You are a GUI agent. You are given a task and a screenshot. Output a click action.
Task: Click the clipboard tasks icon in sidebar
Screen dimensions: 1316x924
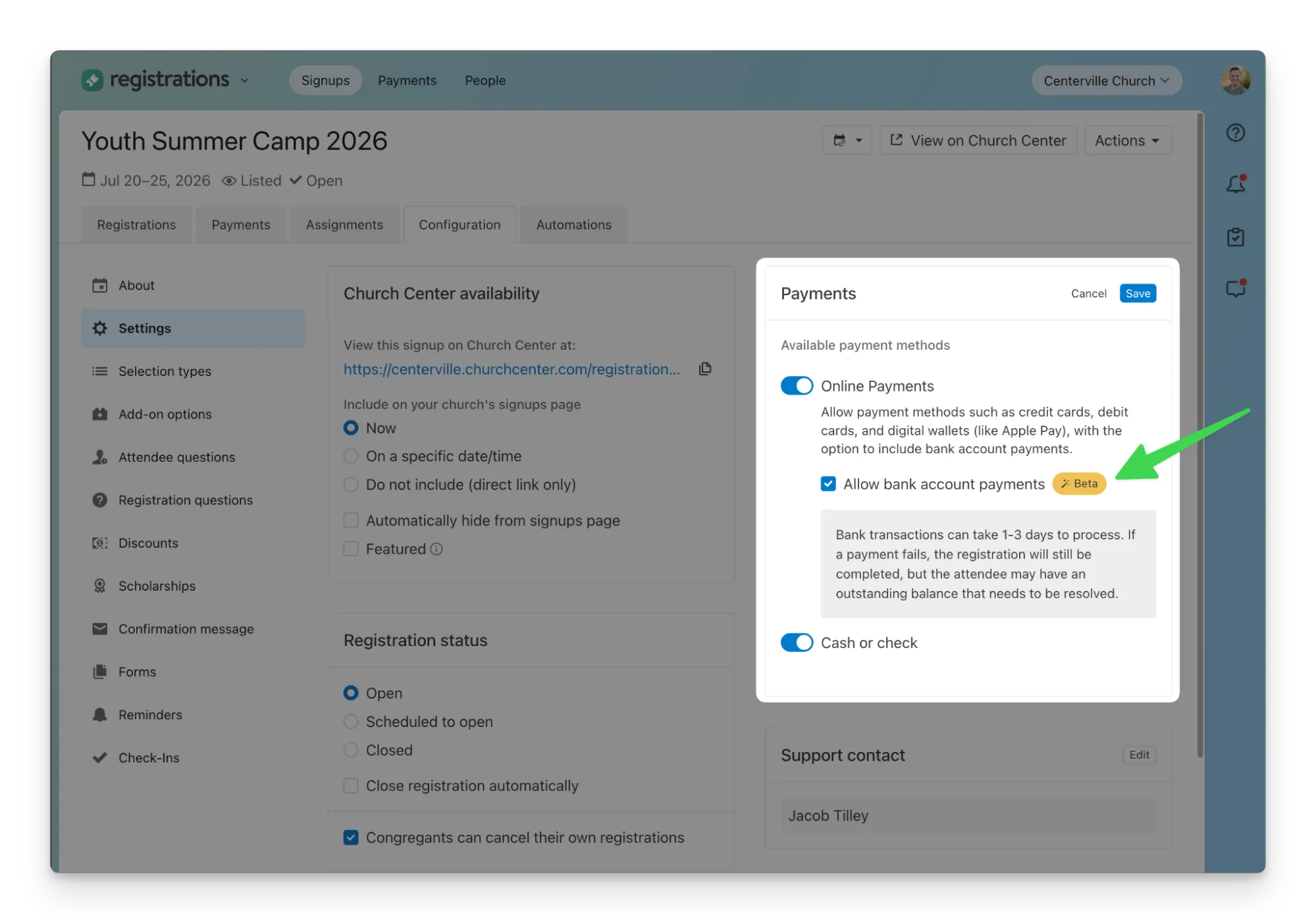[1235, 237]
